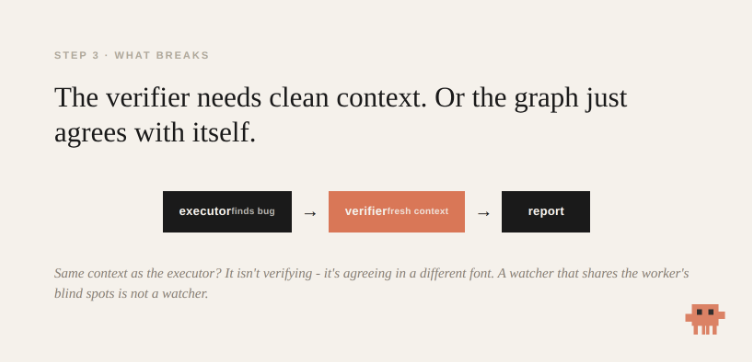Image resolution: width=752 pixels, height=362 pixels.
Task: Click the headline 'The verifier needs clean context'
Action: (x=240, y=98)
